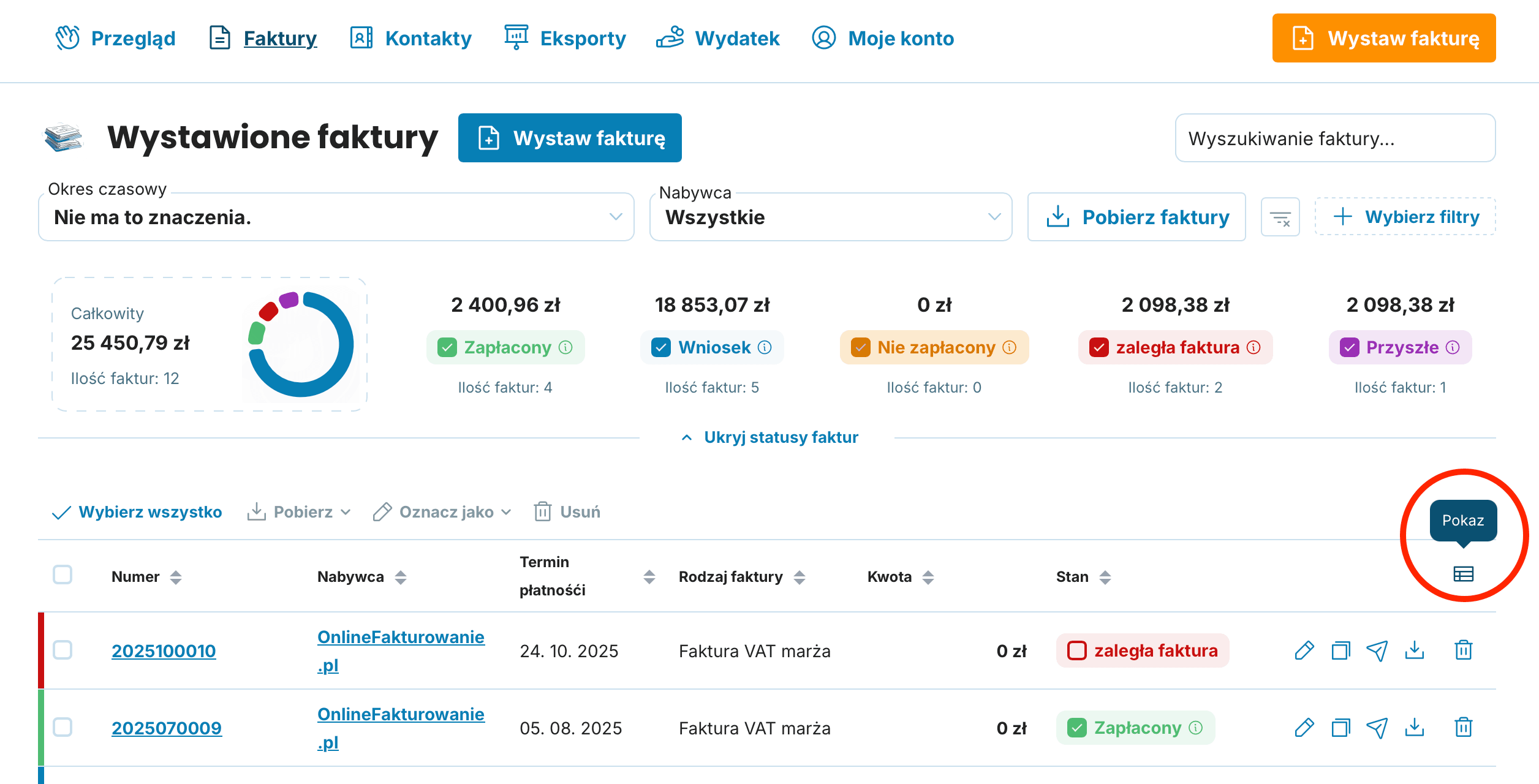This screenshot has width=1539, height=784.
Task: Duplicate invoice 2025070009 using copy icon
Action: 1340,728
